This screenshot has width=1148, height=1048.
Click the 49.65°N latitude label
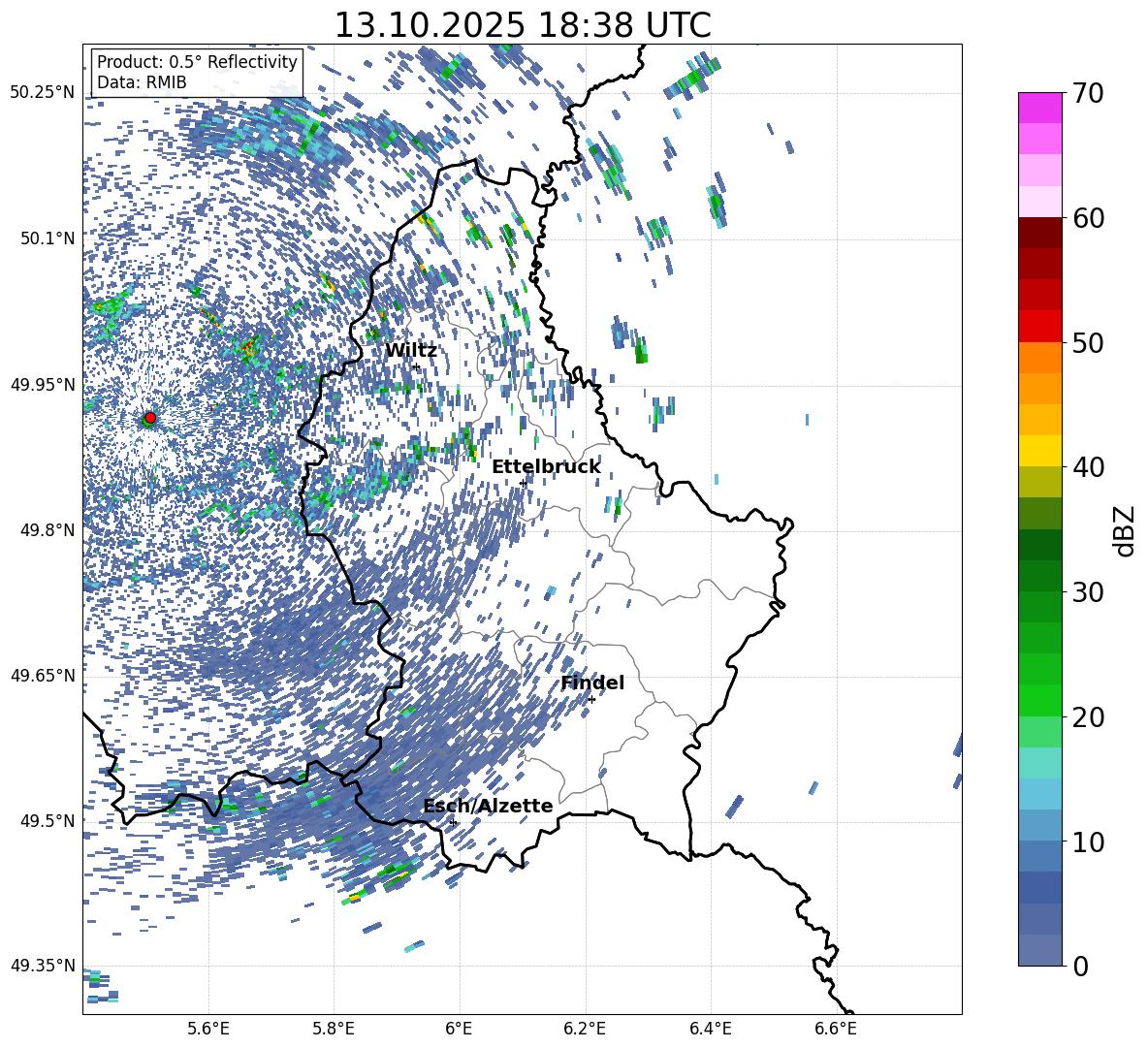tap(43, 675)
